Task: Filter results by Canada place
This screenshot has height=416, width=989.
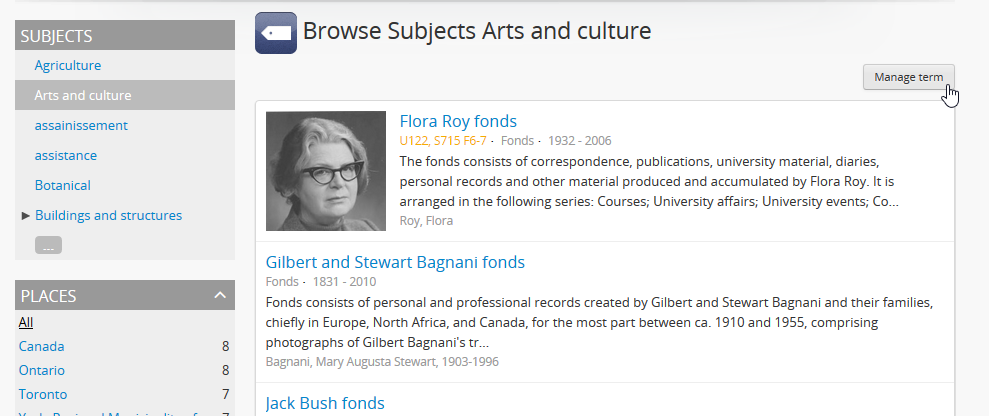Action: tap(42, 346)
